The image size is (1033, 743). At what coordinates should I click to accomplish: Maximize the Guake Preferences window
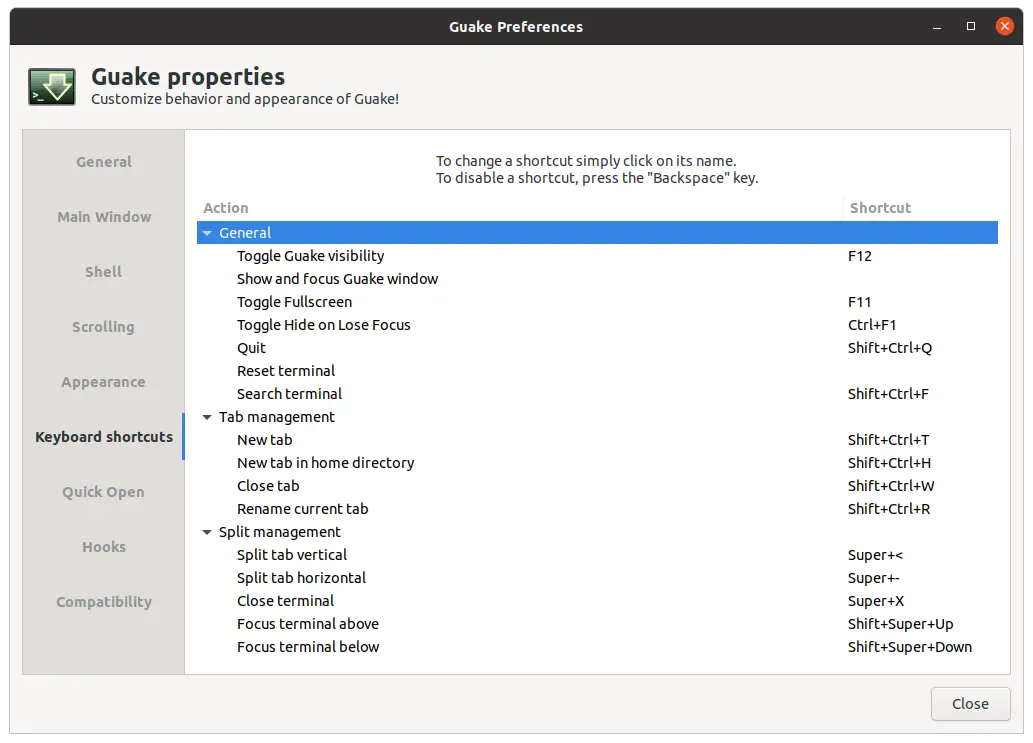pos(970,26)
